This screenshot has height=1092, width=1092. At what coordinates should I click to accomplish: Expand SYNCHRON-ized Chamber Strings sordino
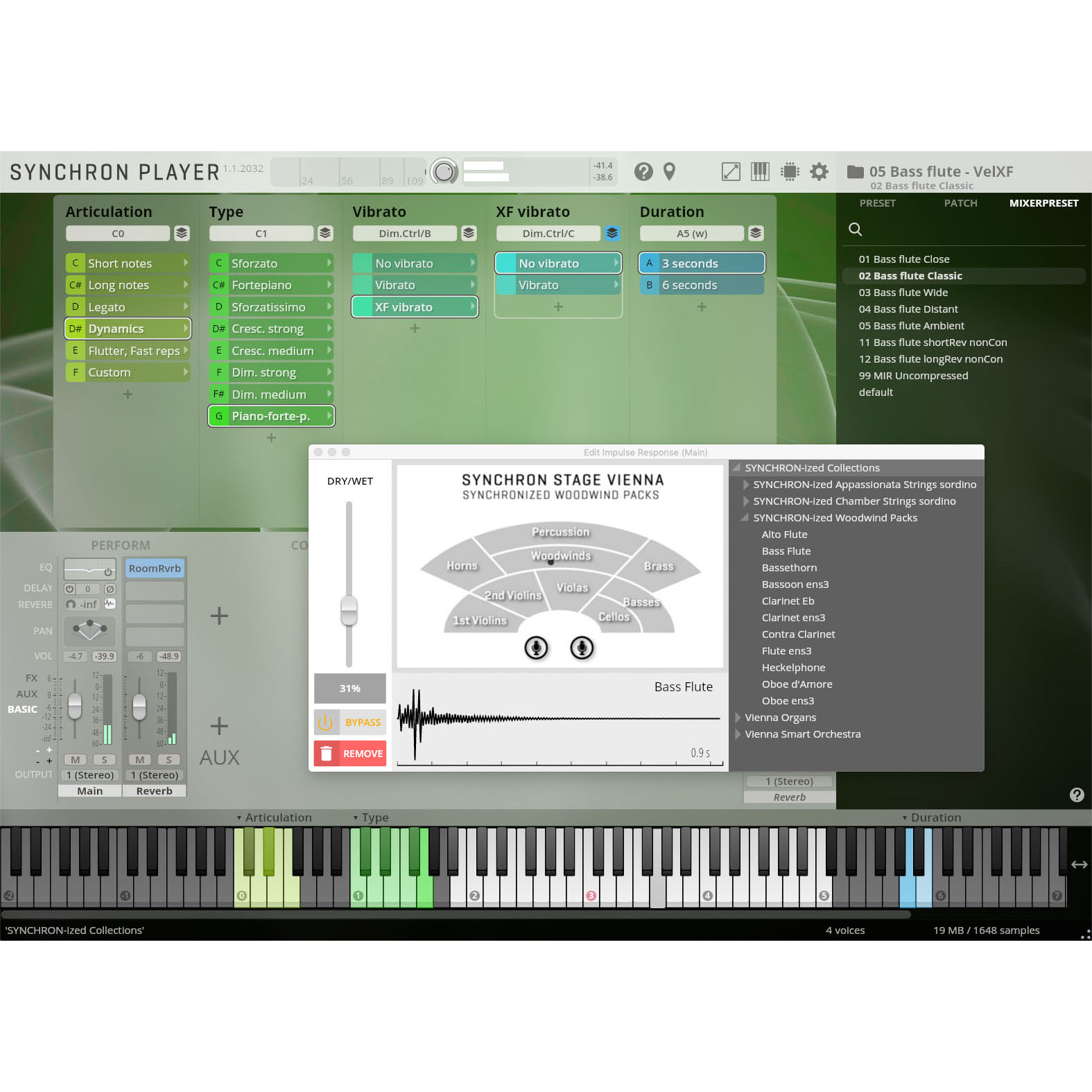click(x=746, y=501)
